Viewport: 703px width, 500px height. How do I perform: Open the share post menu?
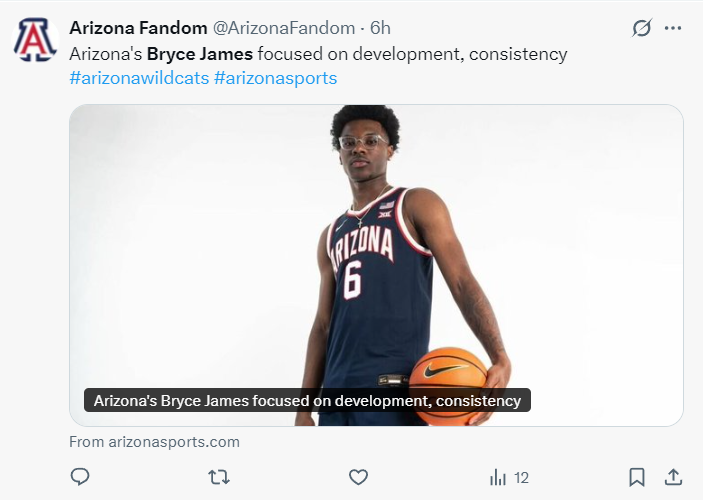pyautogui.click(x=674, y=477)
